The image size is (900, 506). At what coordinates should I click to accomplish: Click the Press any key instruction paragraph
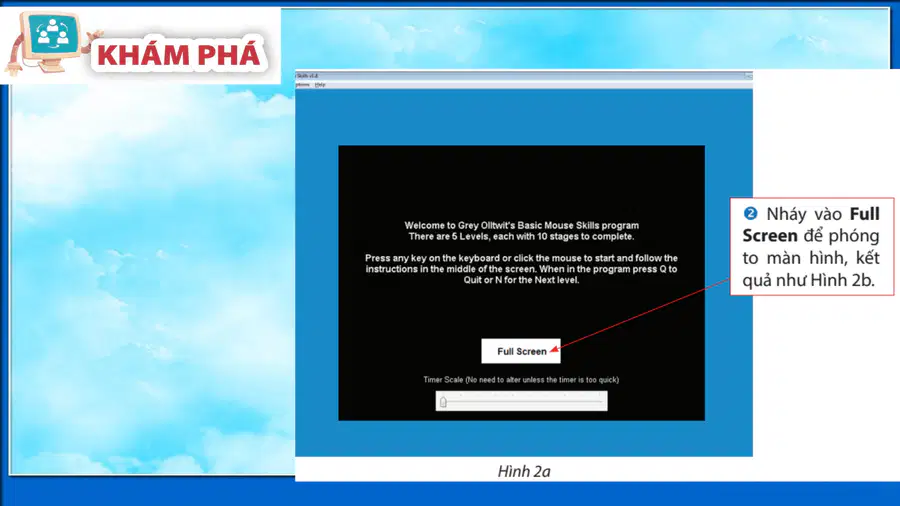pyautogui.click(x=521, y=269)
